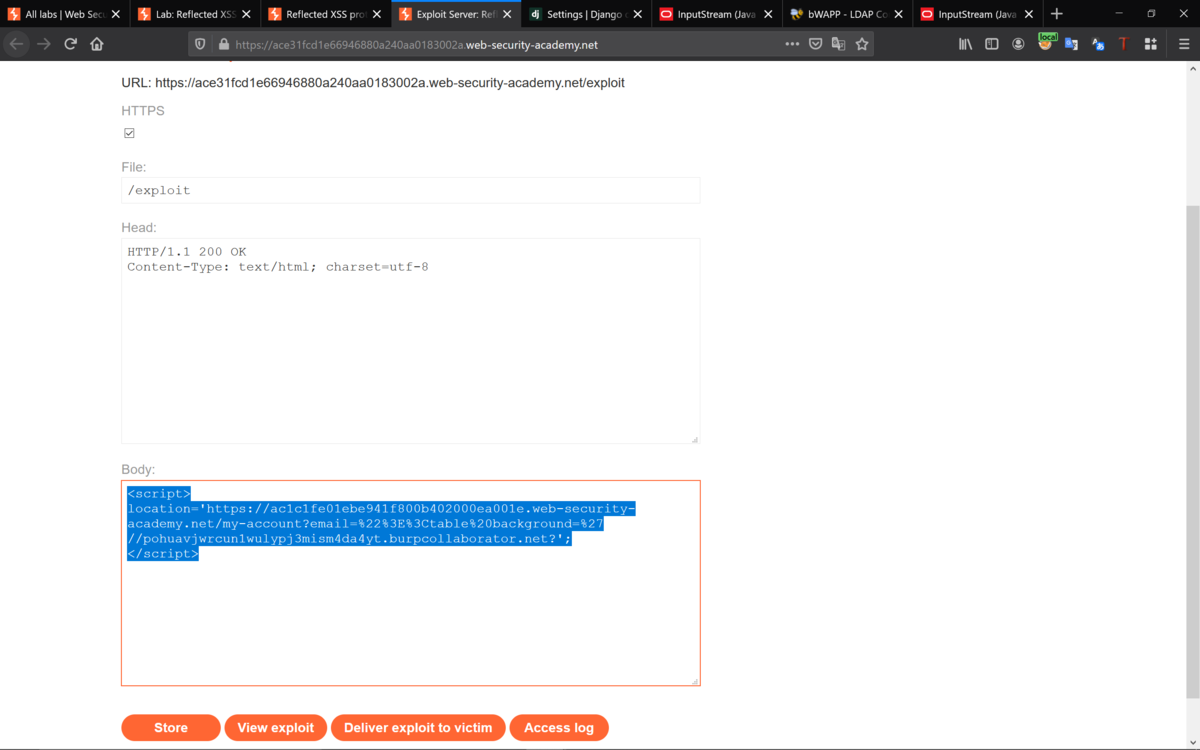Screen dimensions: 1200x750
Task: Open the Firefox home page
Action: point(97,44)
